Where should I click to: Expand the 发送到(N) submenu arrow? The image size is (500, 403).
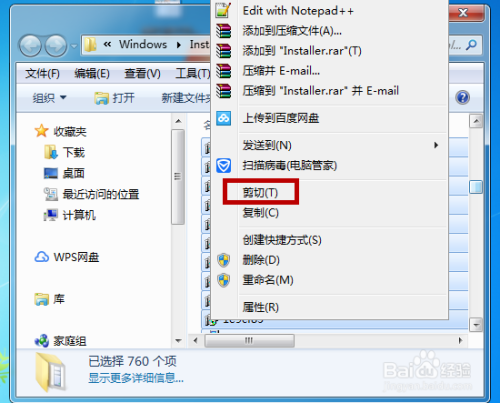pyautogui.click(x=436, y=145)
